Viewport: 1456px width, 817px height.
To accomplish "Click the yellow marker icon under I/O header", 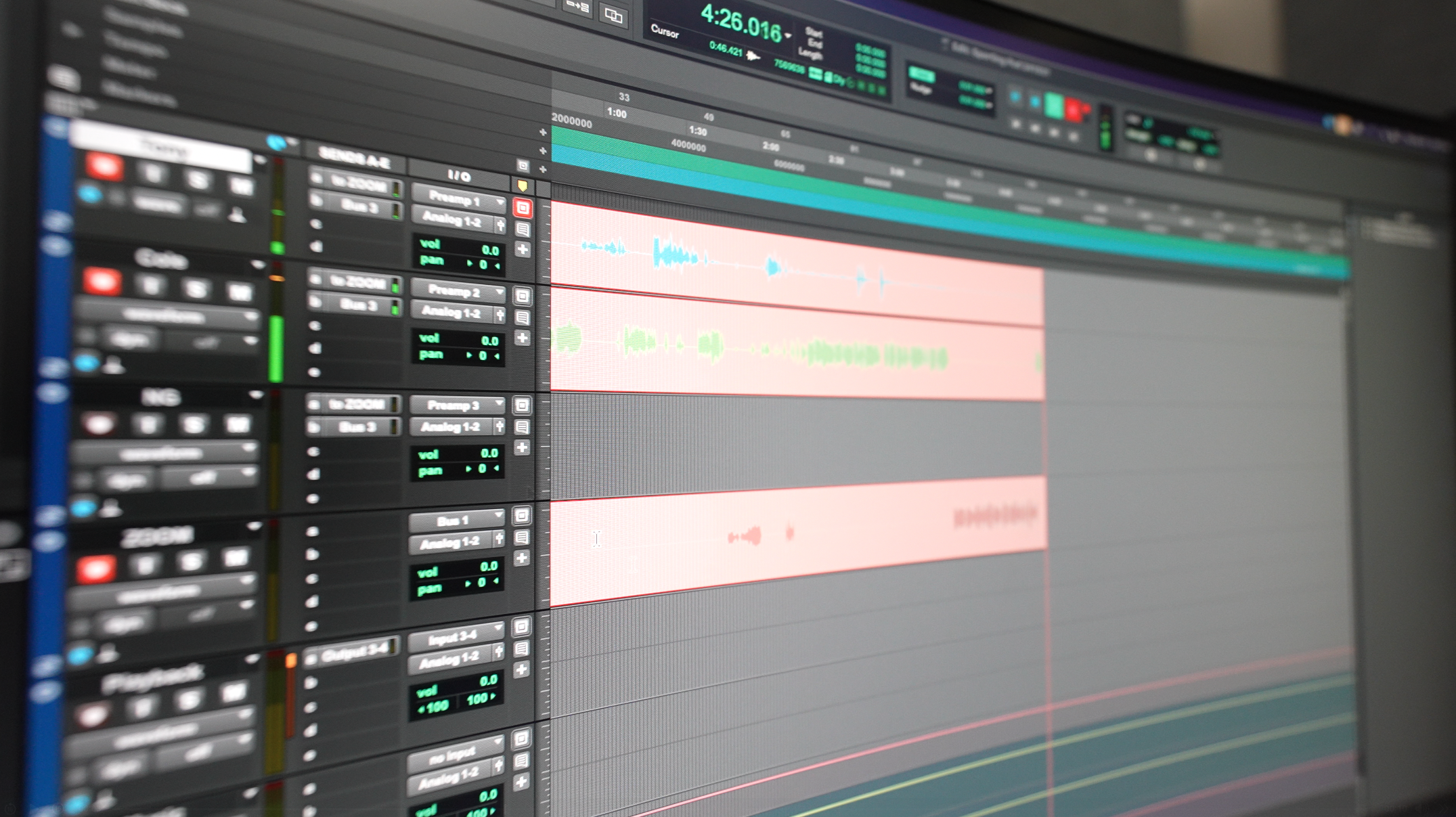I will pyautogui.click(x=522, y=185).
